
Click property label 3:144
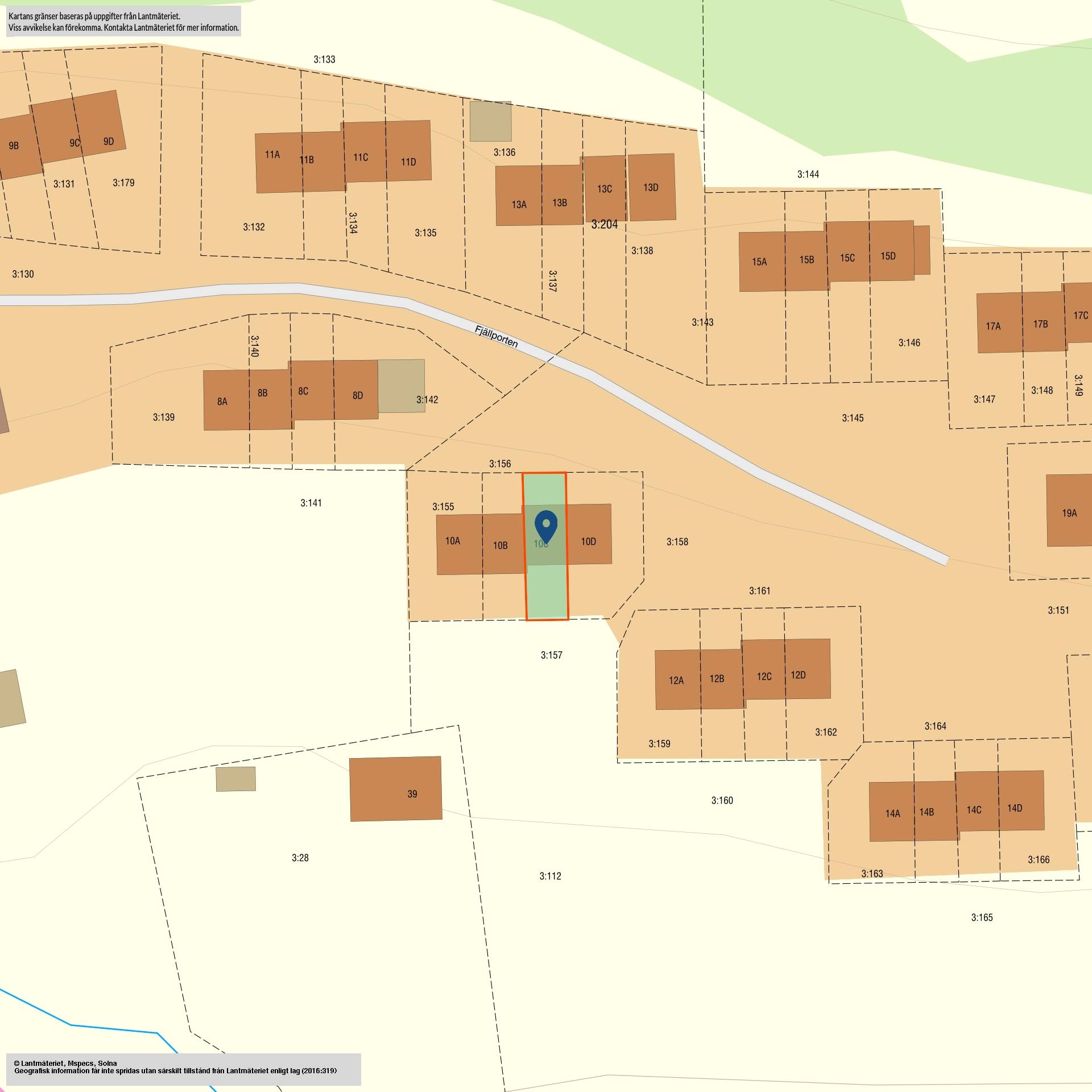(808, 174)
